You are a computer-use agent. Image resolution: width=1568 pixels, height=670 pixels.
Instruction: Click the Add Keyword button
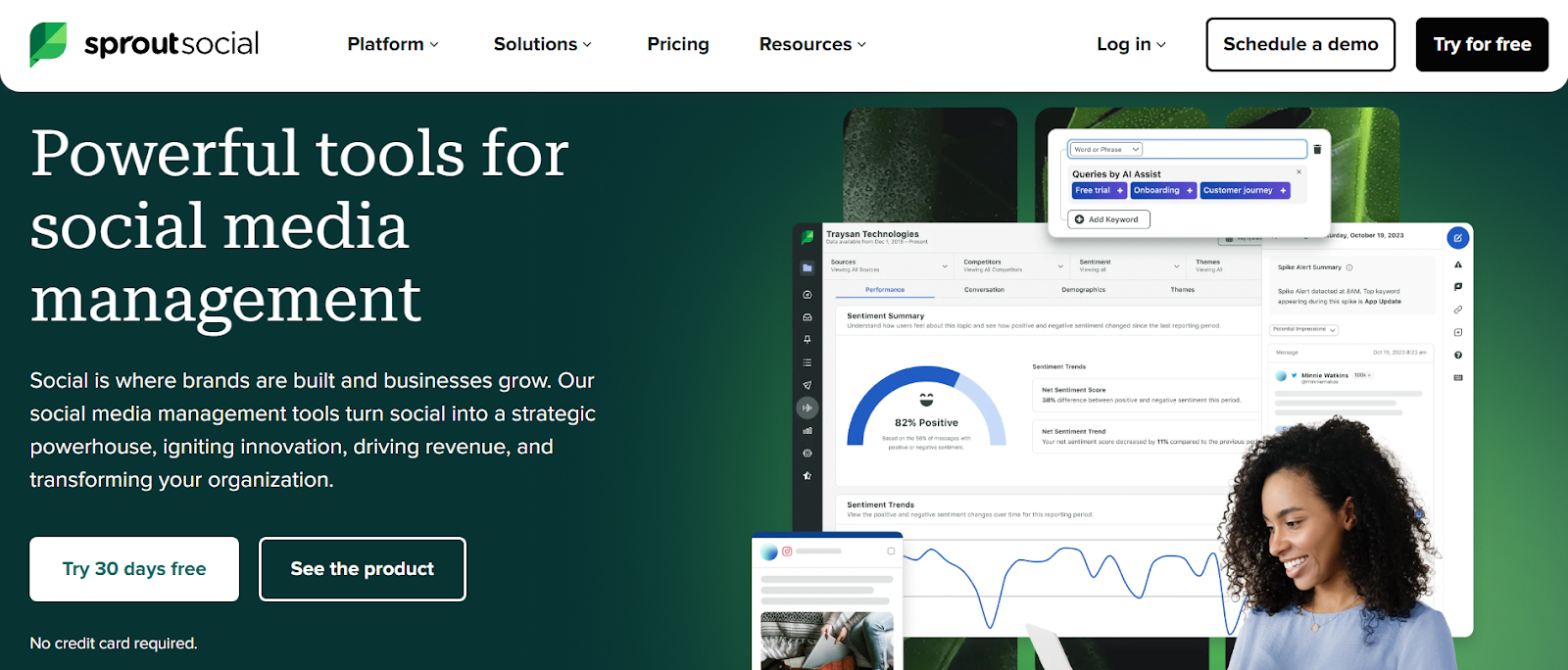(x=1110, y=219)
